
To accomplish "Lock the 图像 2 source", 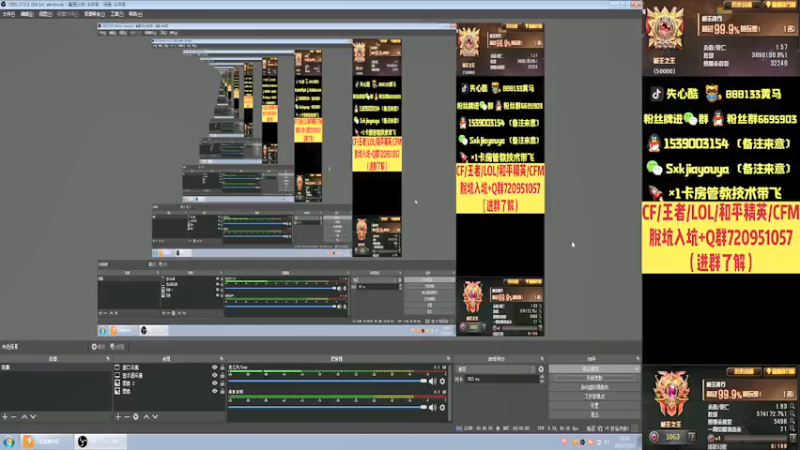I will click(222, 383).
